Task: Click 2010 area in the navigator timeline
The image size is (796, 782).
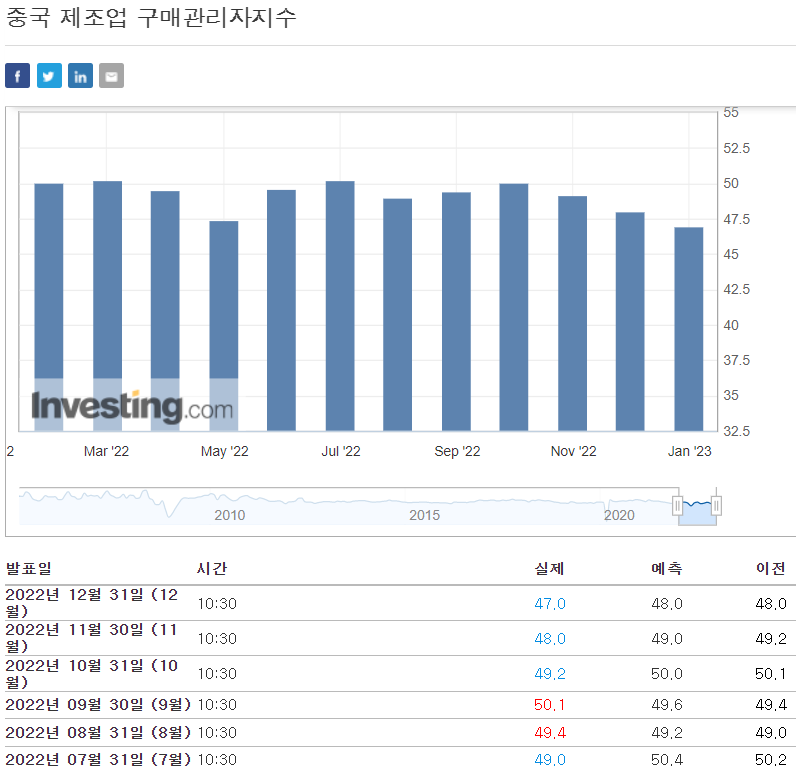Action: (x=229, y=515)
